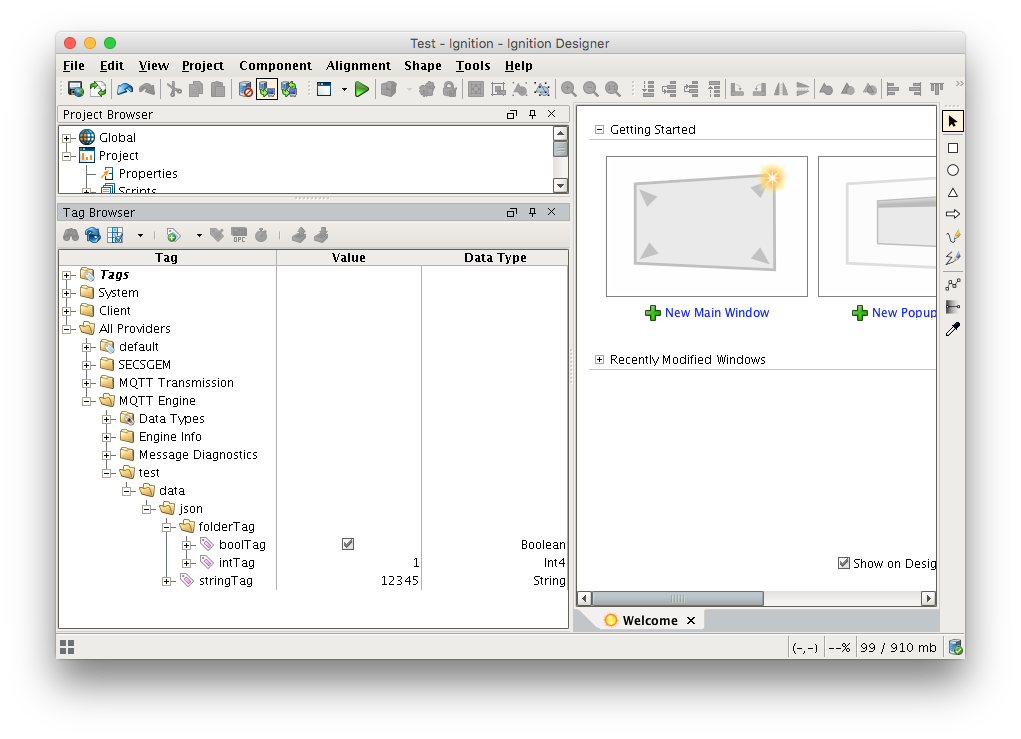
Task: Undock the Project Browser panel
Action: (512, 114)
